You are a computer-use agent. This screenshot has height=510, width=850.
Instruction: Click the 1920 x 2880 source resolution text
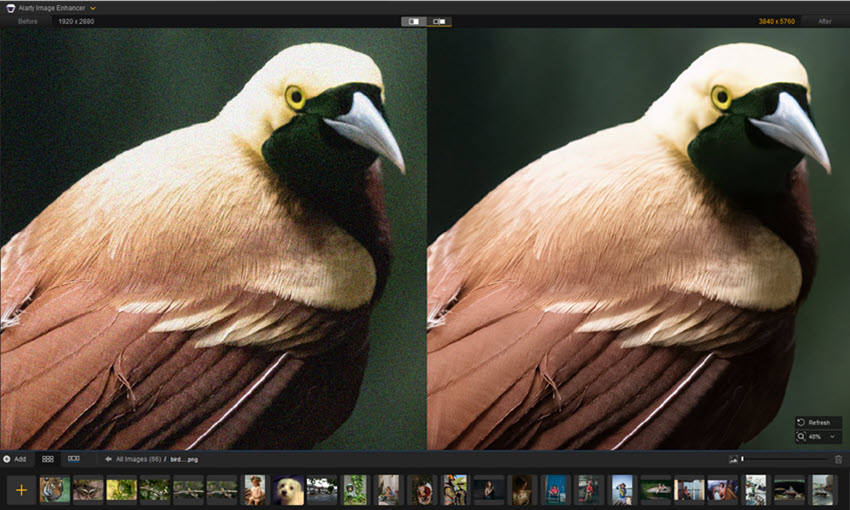(76, 21)
